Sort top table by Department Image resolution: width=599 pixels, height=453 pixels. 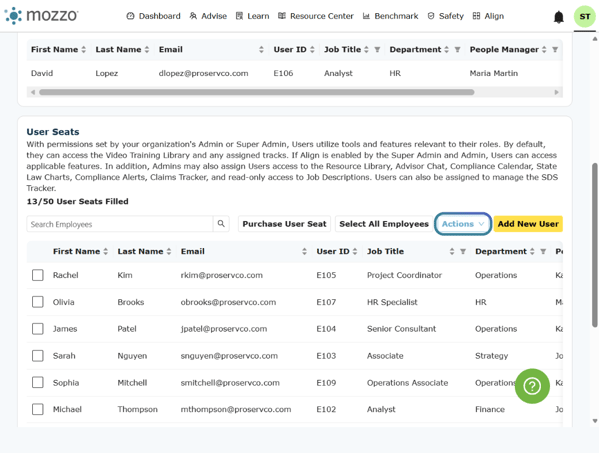(x=446, y=50)
